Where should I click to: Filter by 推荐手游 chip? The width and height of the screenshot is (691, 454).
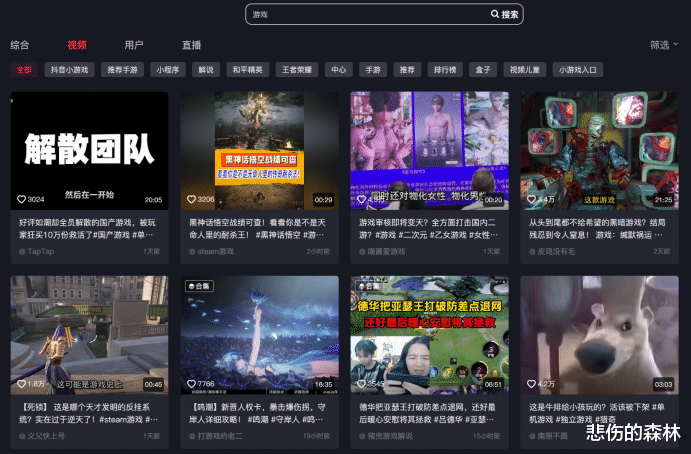coord(123,70)
